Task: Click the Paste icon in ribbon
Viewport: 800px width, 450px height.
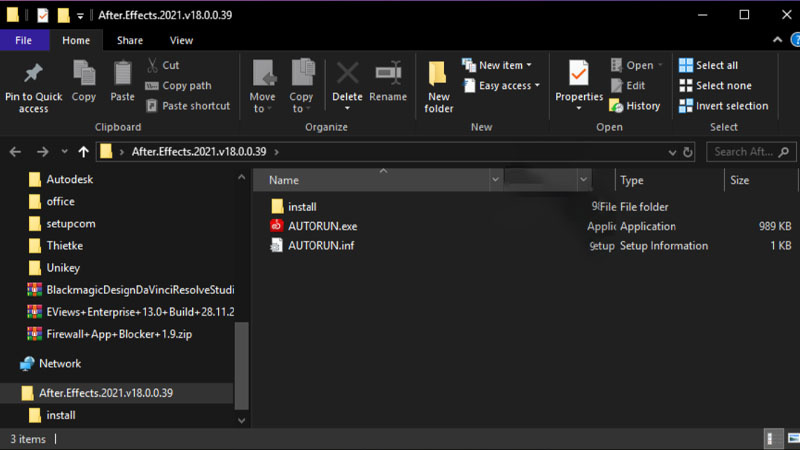Action: pos(122,74)
